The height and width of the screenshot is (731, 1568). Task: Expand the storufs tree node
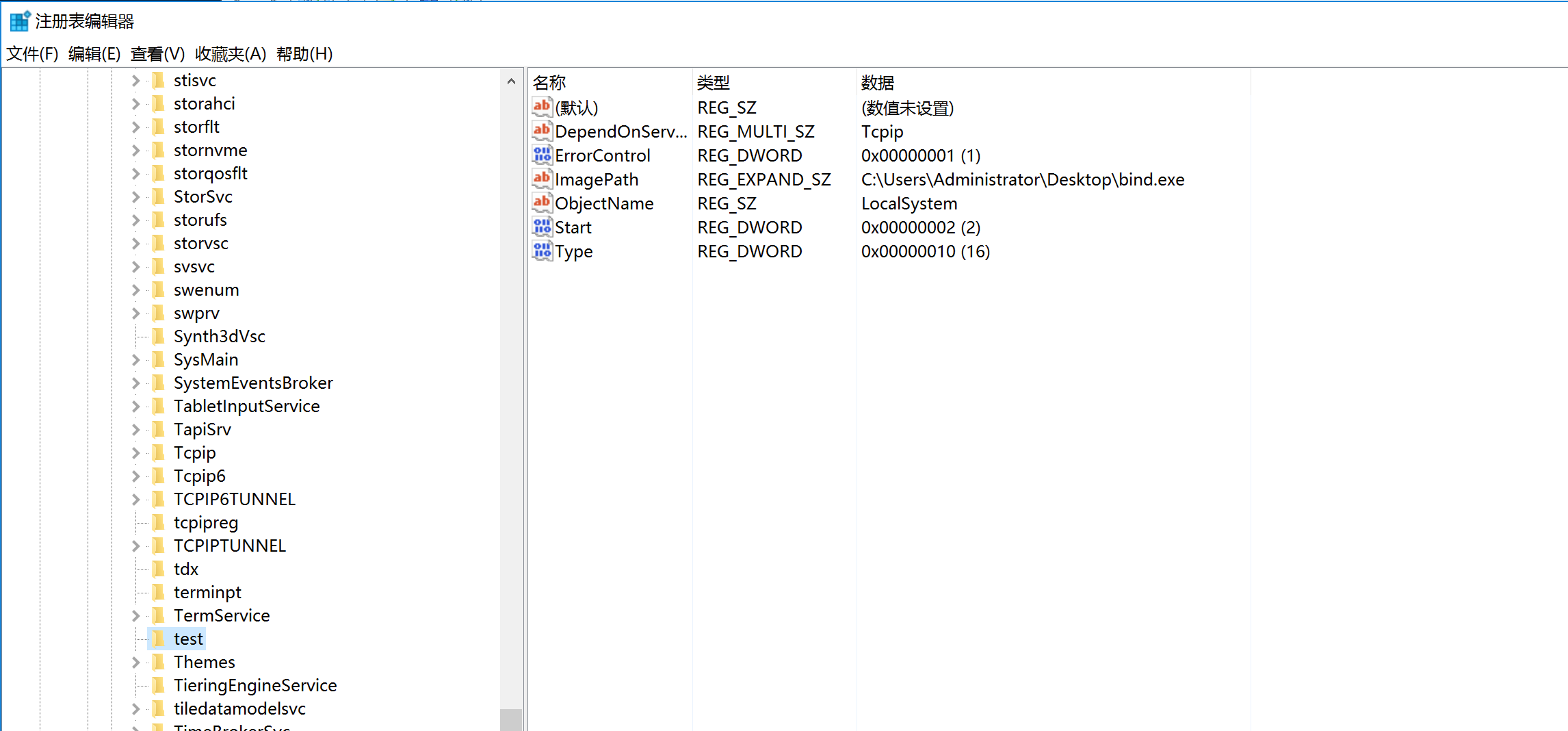point(135,220)
